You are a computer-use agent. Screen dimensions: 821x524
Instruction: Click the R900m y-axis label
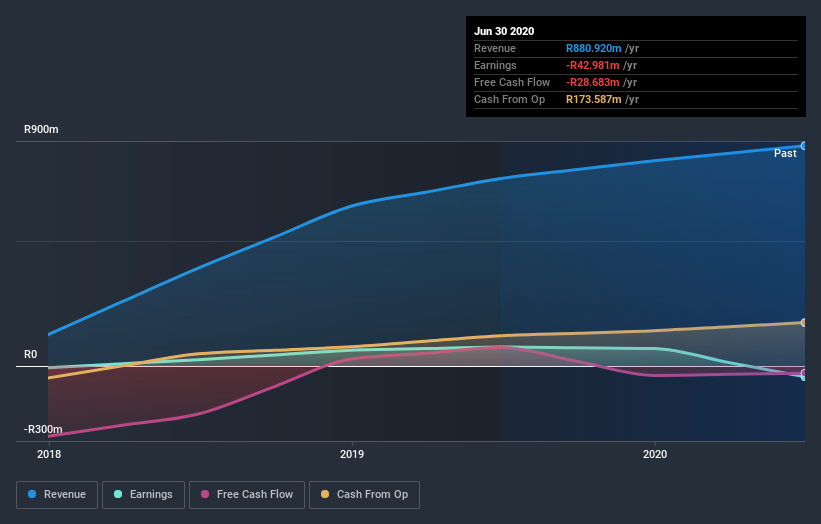tap(41, 129)
